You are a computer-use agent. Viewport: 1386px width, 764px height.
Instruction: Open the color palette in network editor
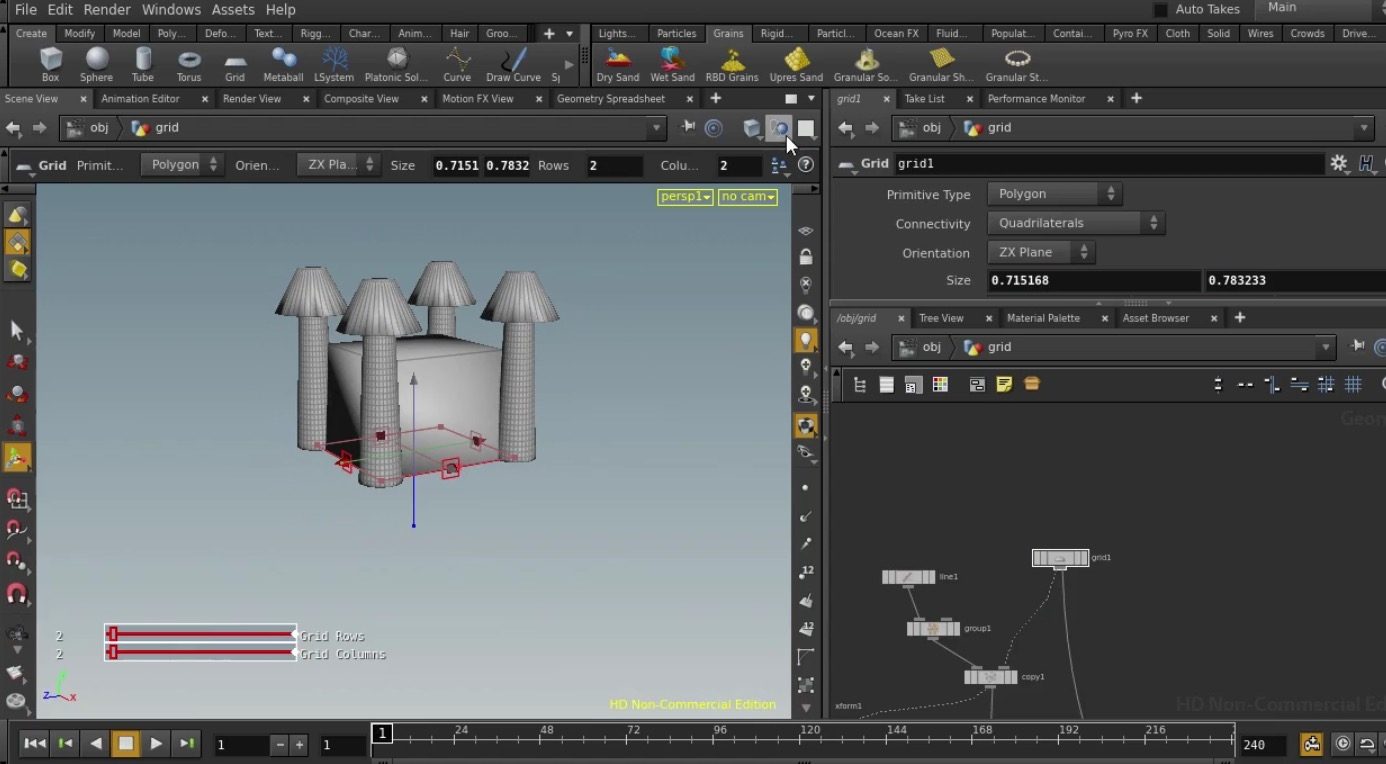point(940,384)
